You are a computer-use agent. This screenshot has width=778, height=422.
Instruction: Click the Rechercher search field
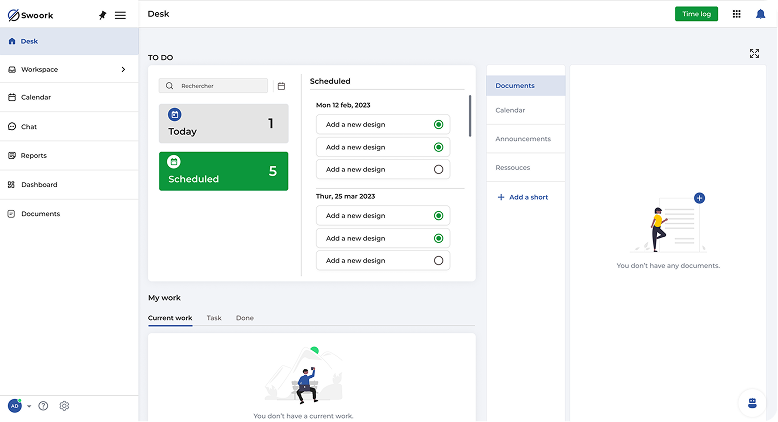[x=213, y=86]
